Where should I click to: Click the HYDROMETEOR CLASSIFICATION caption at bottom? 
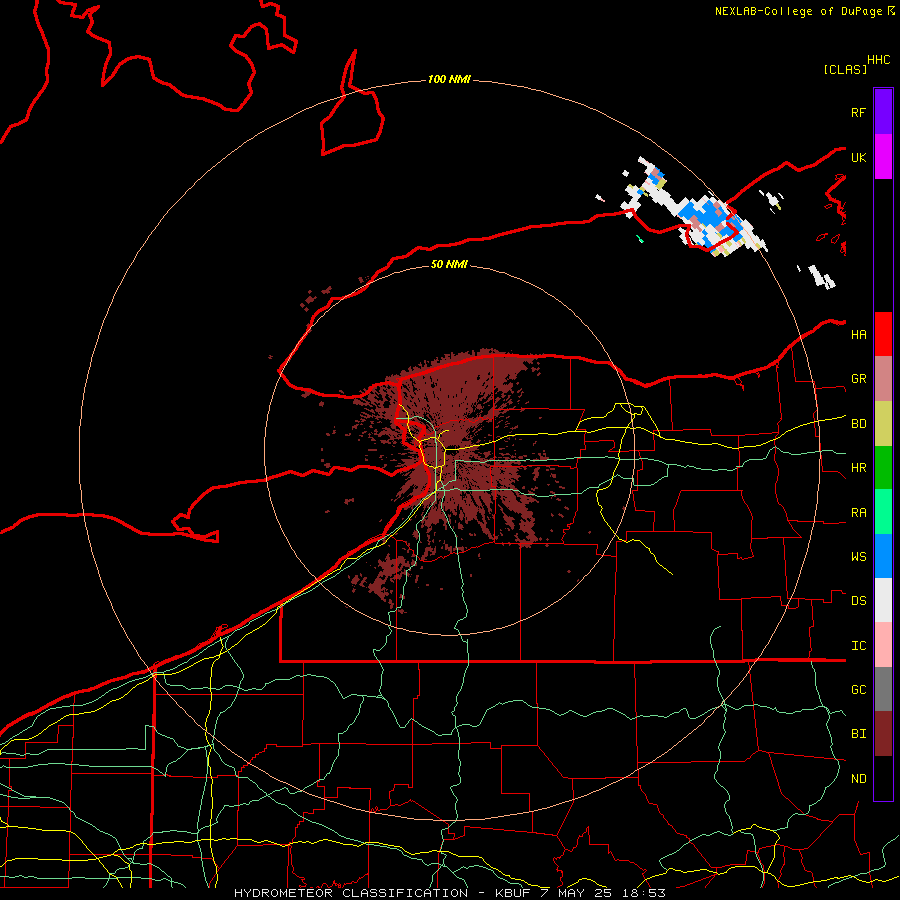pos(450,893)
